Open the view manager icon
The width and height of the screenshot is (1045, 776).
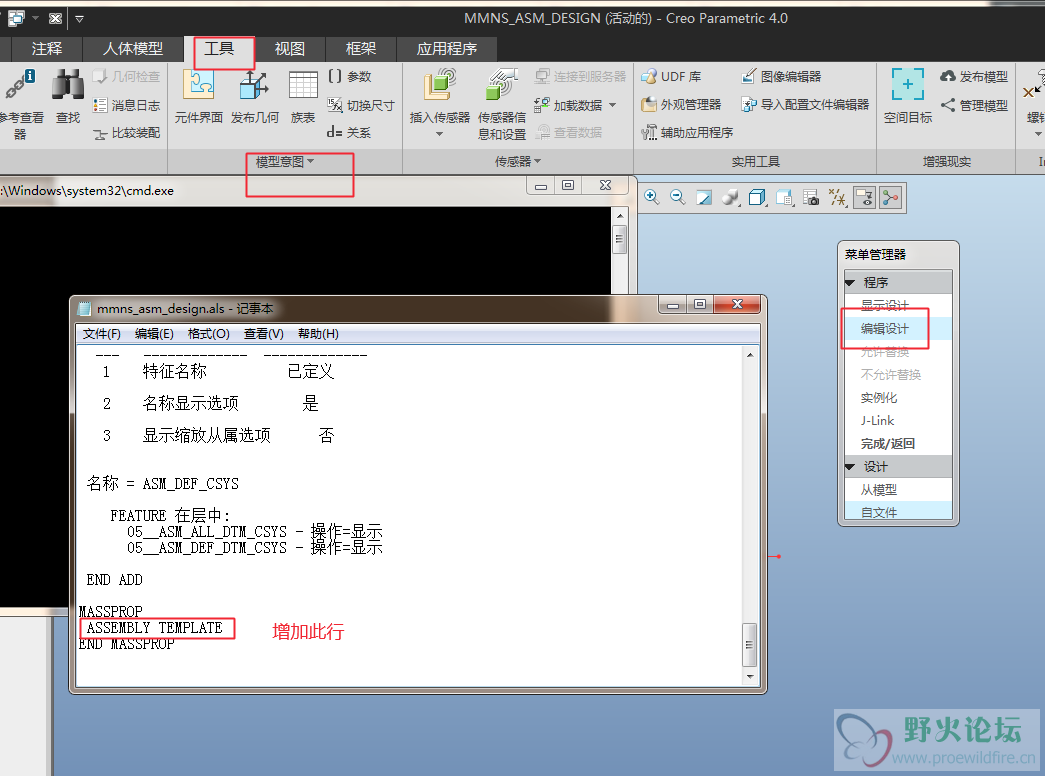(784, 197)
